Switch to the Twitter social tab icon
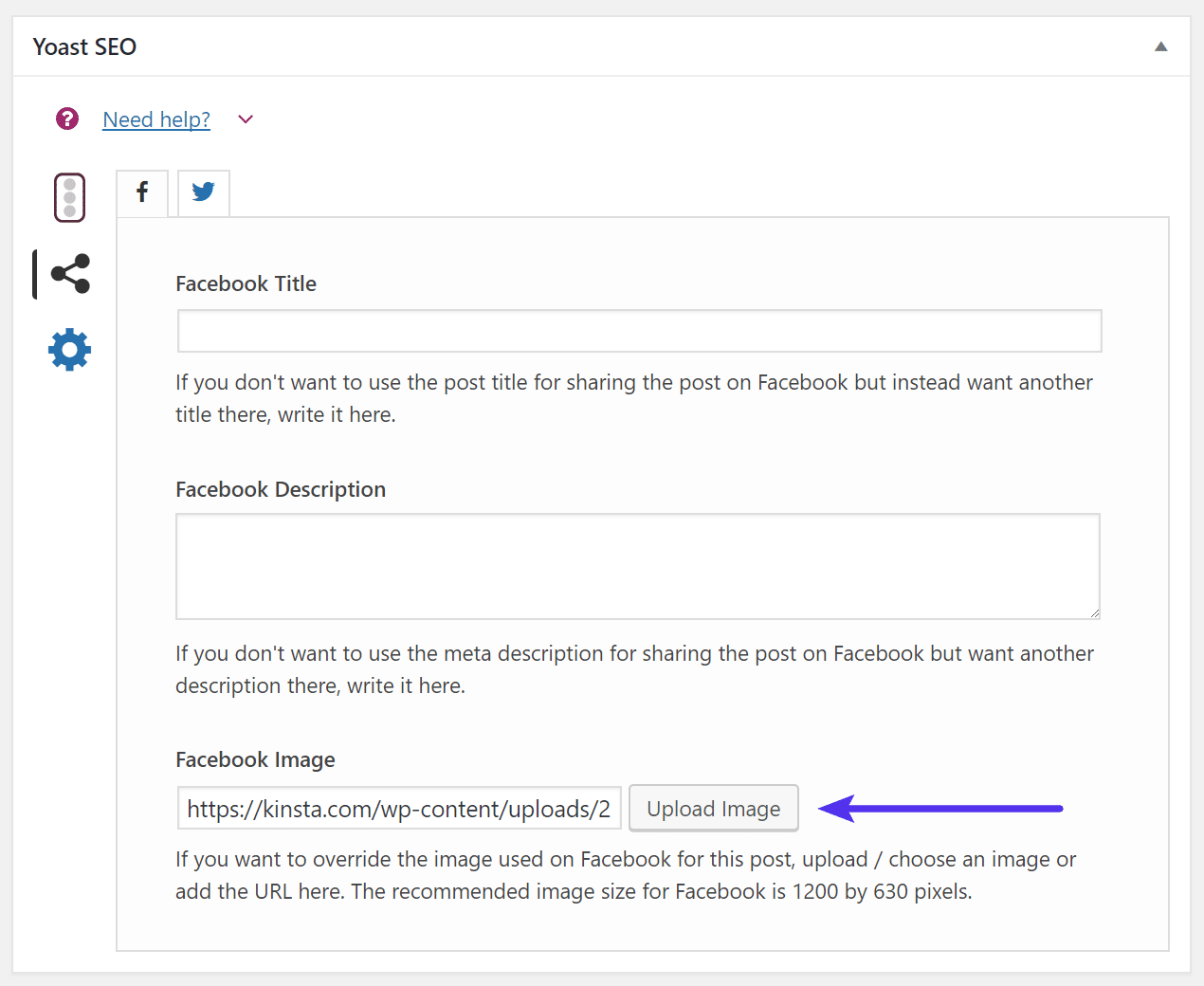 tap(203, 192)
